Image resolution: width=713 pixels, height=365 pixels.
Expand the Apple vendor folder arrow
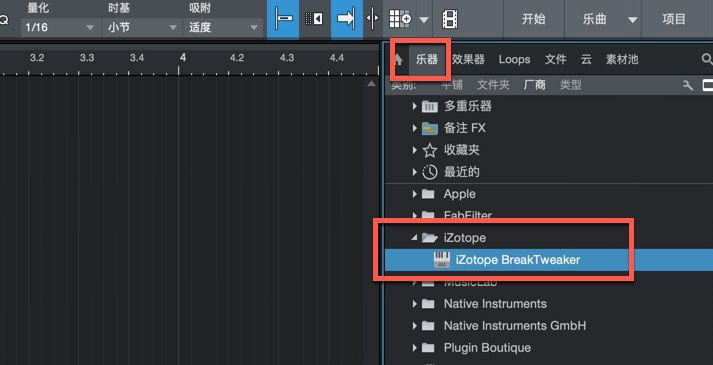414,194
